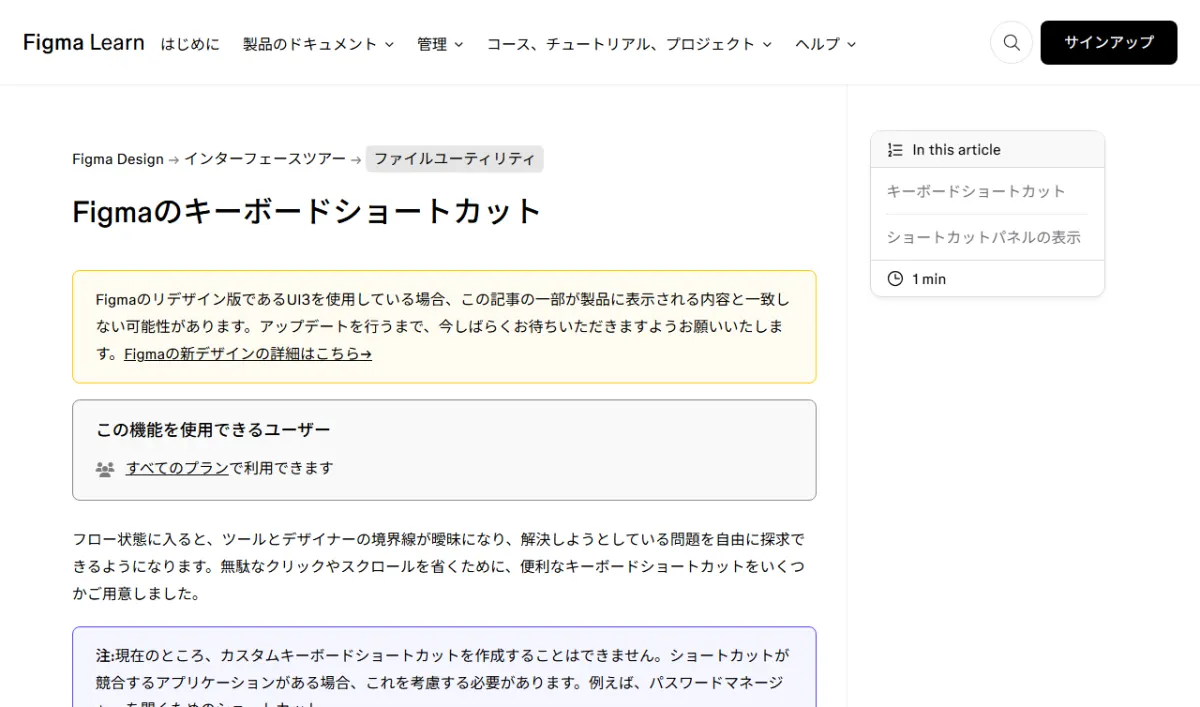Select the ファイルユーティリティ breadcrumb tag

pyautogui.click(x=455, y=159)
